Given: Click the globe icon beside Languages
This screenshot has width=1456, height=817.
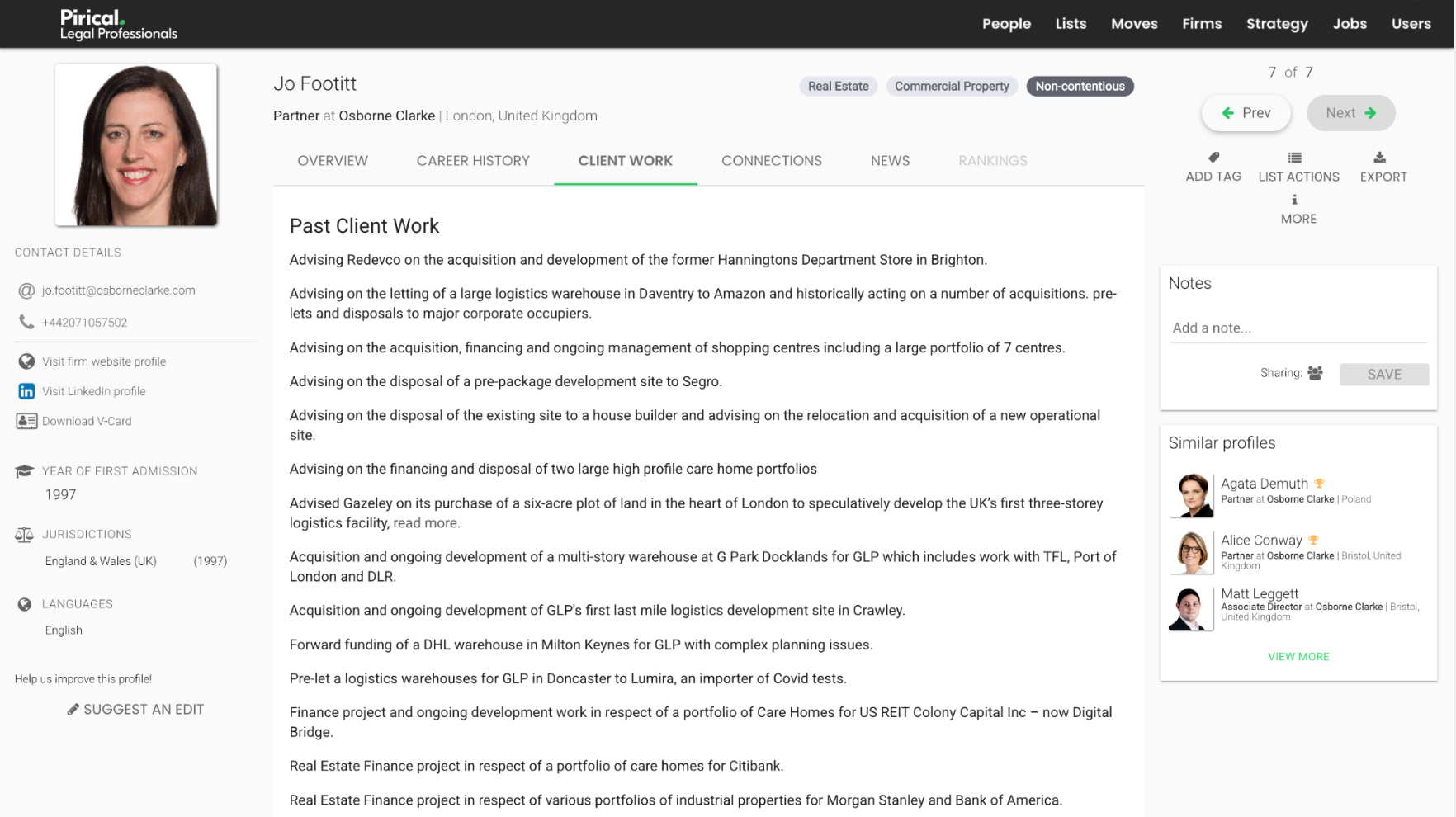Looking at the screenshot, I should click(x=25, y=604).
